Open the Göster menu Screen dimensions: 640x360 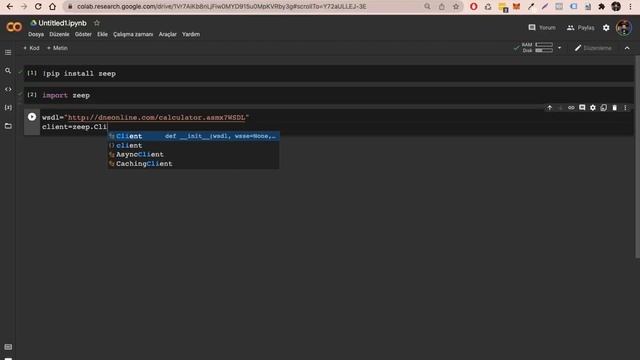(x=83, y=34)
